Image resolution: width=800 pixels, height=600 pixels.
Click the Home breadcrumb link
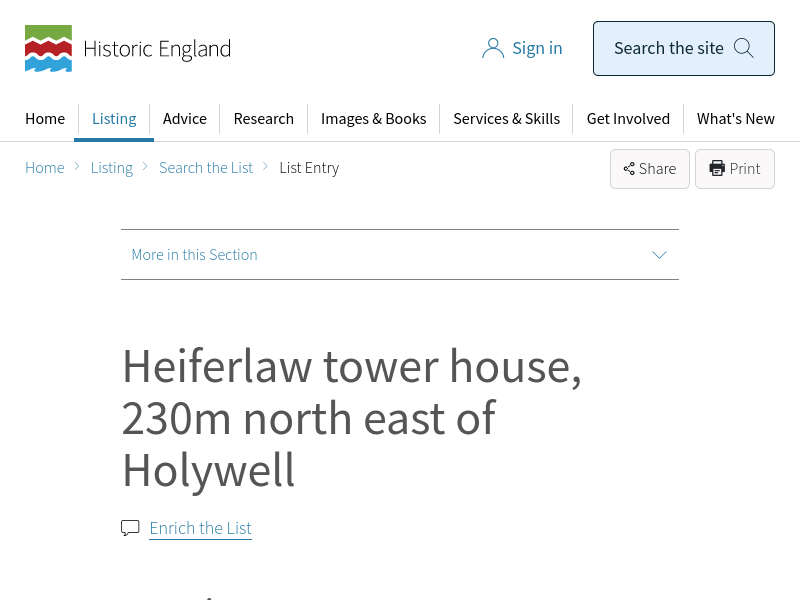point(45,168)
